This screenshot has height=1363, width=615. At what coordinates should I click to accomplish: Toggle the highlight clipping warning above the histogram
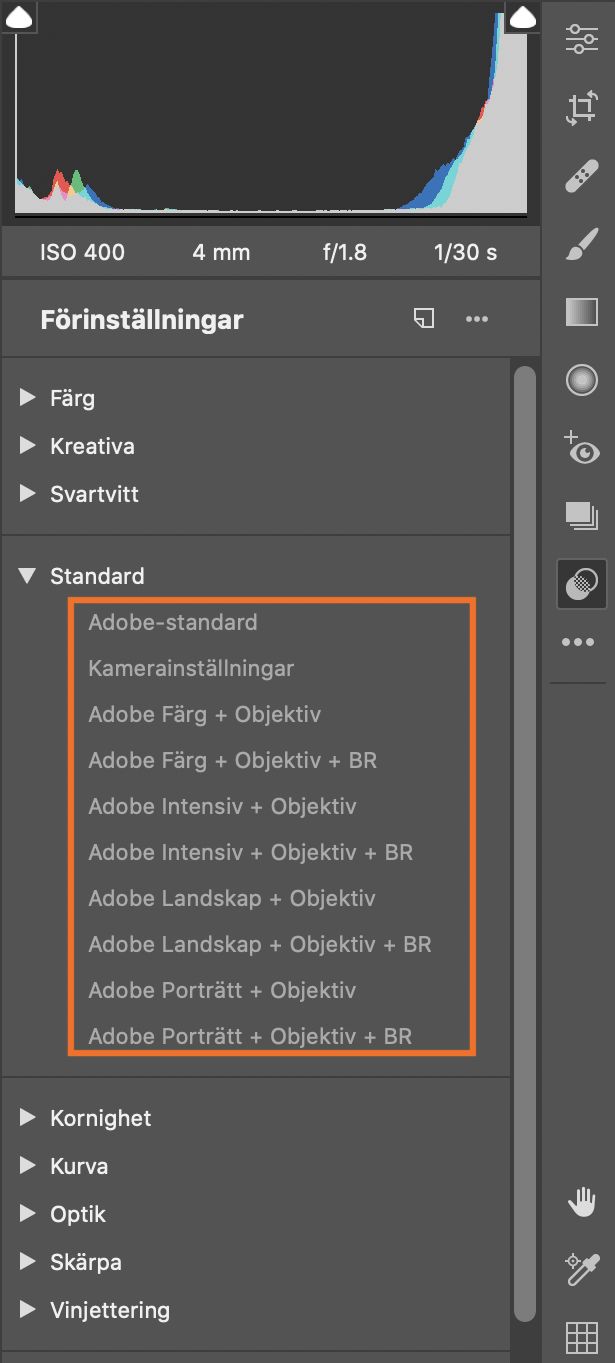(x=524, y=17)
